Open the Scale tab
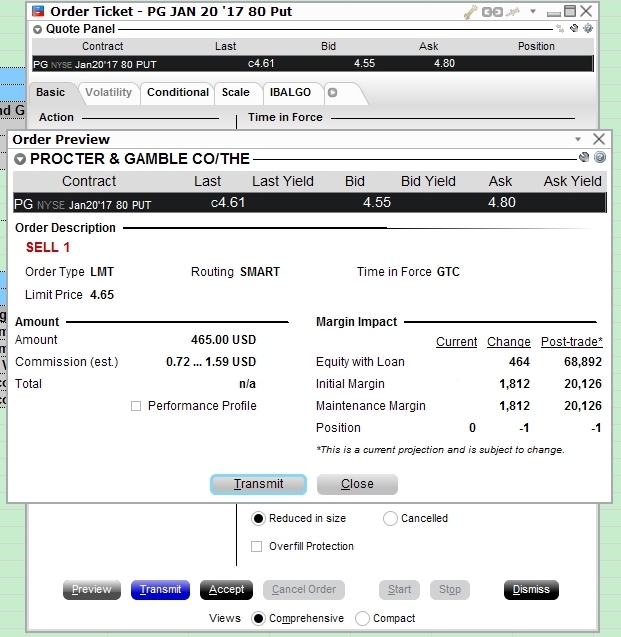The height and width of the screenshot is (637, 621). (236, 93)
